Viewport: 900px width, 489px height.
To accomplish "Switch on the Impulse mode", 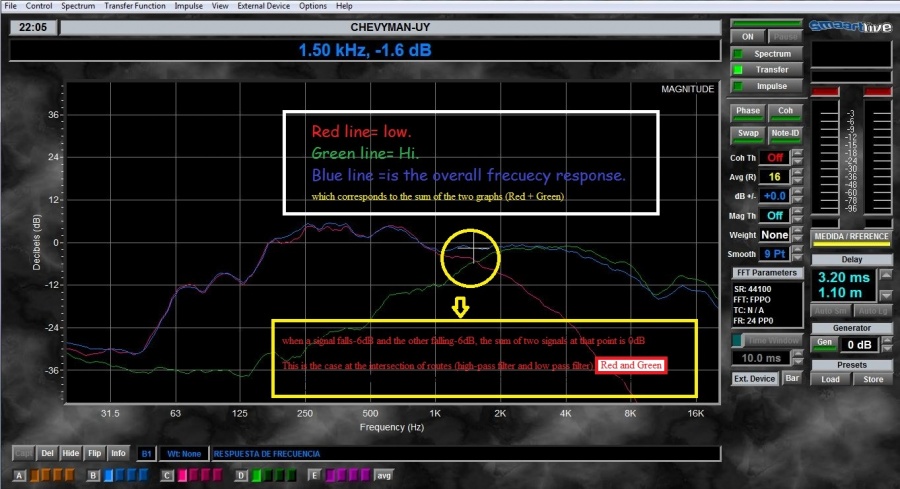I will tap(765, 86).
